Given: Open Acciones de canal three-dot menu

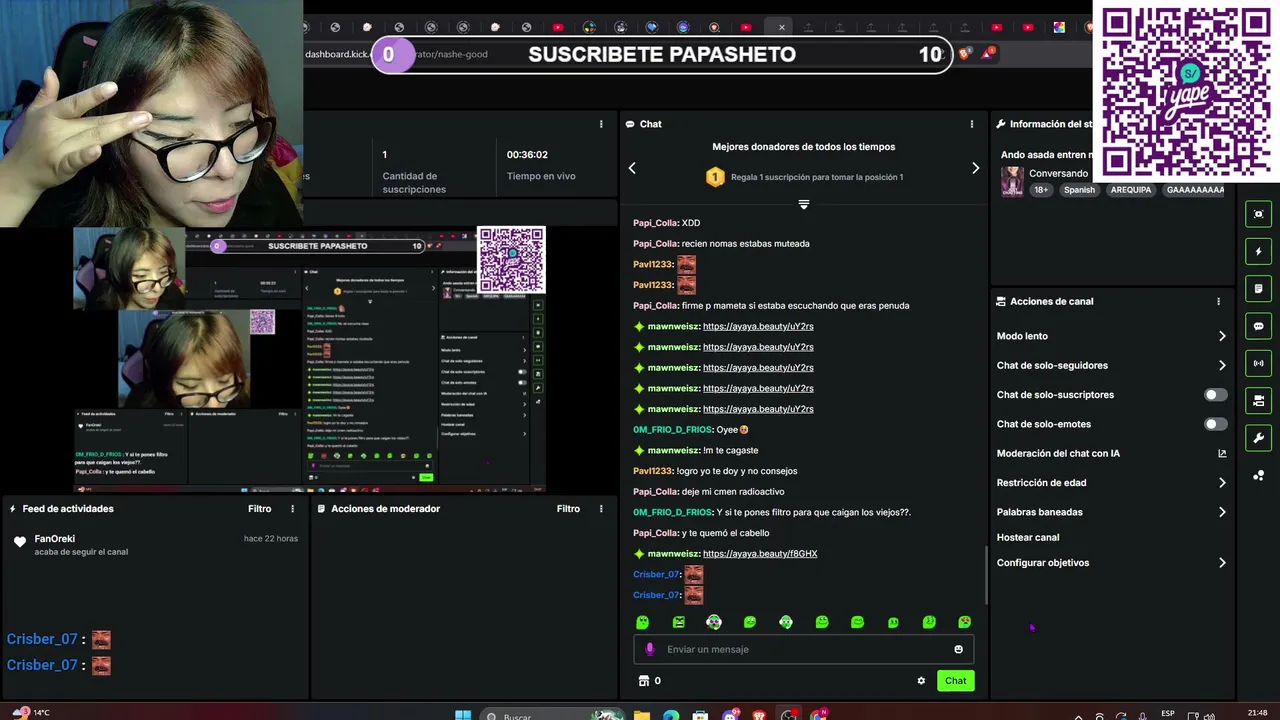Looking at the screenshot, I should pyautogui.click(x=1218, y=301).
